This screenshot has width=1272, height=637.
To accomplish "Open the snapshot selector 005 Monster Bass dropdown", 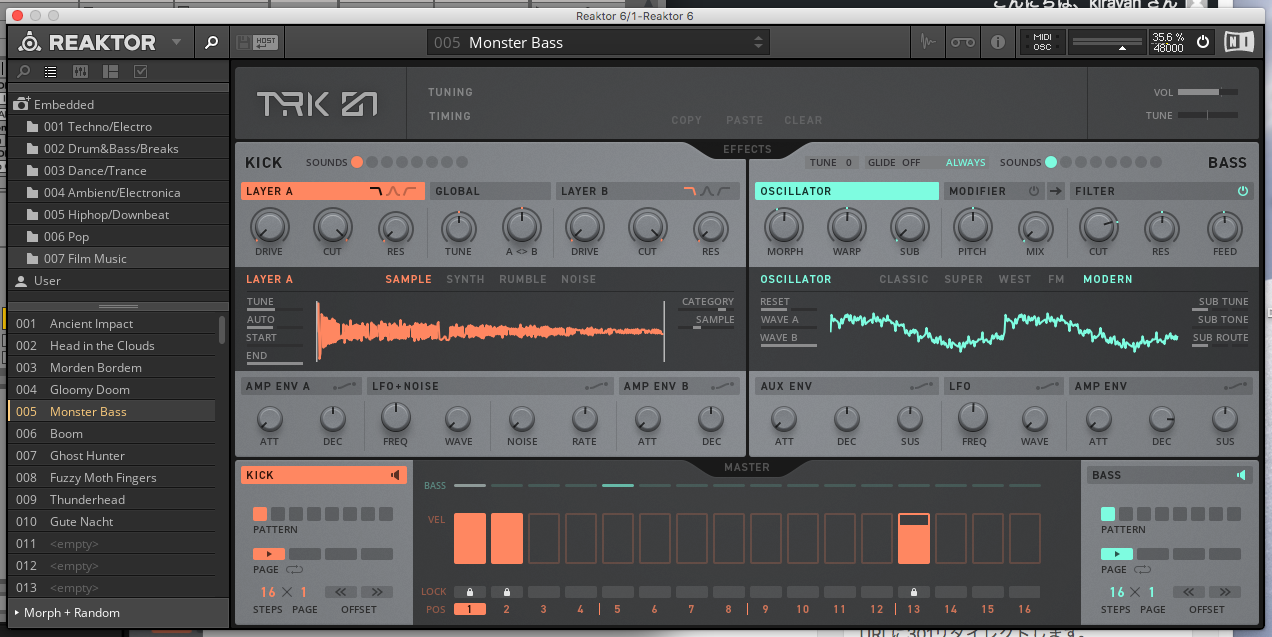I will 598,42.
